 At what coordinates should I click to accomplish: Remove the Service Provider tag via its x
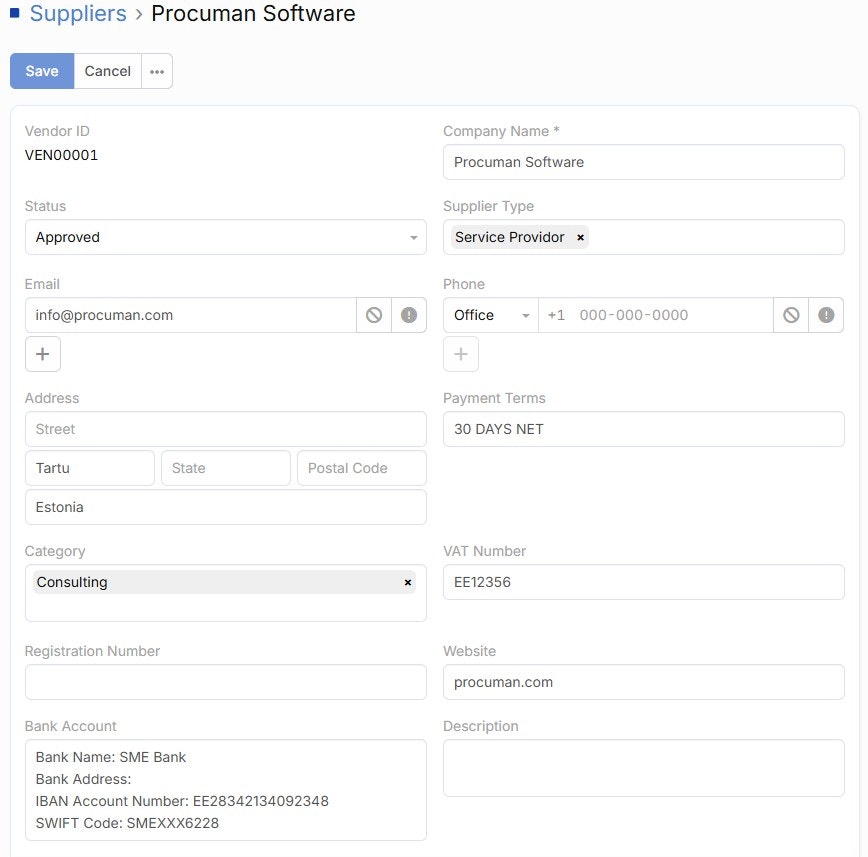pyautogui.click(x=580, y=237)
